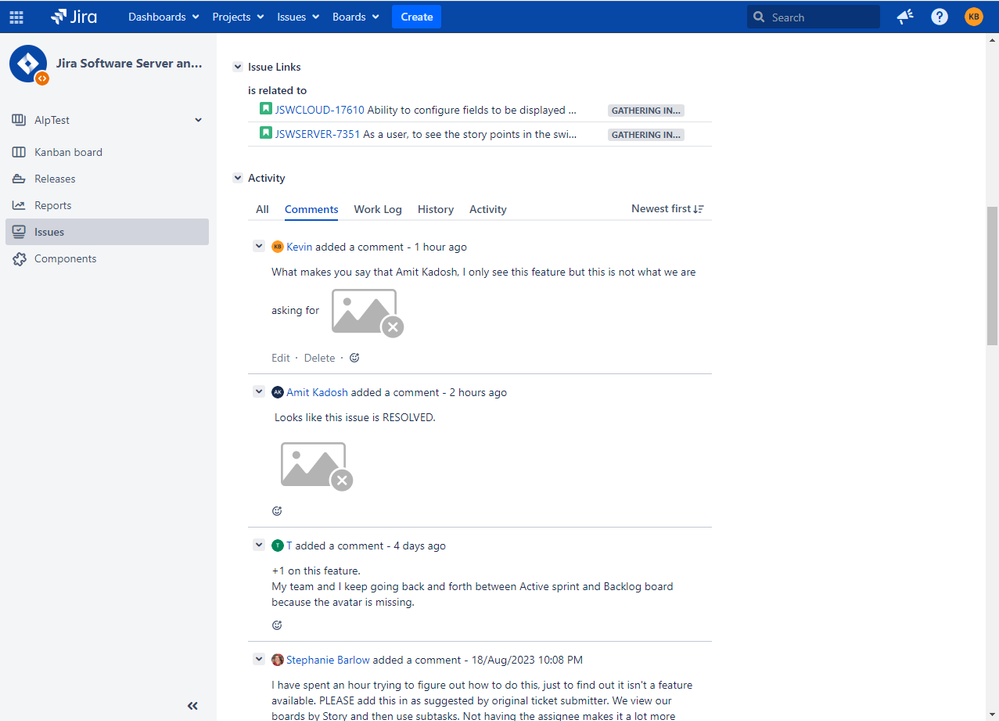Image resolution: width=999 pixels, height=721 pixels.
Task: Open the KB user profile avatar
Action: tap(974, 17)
